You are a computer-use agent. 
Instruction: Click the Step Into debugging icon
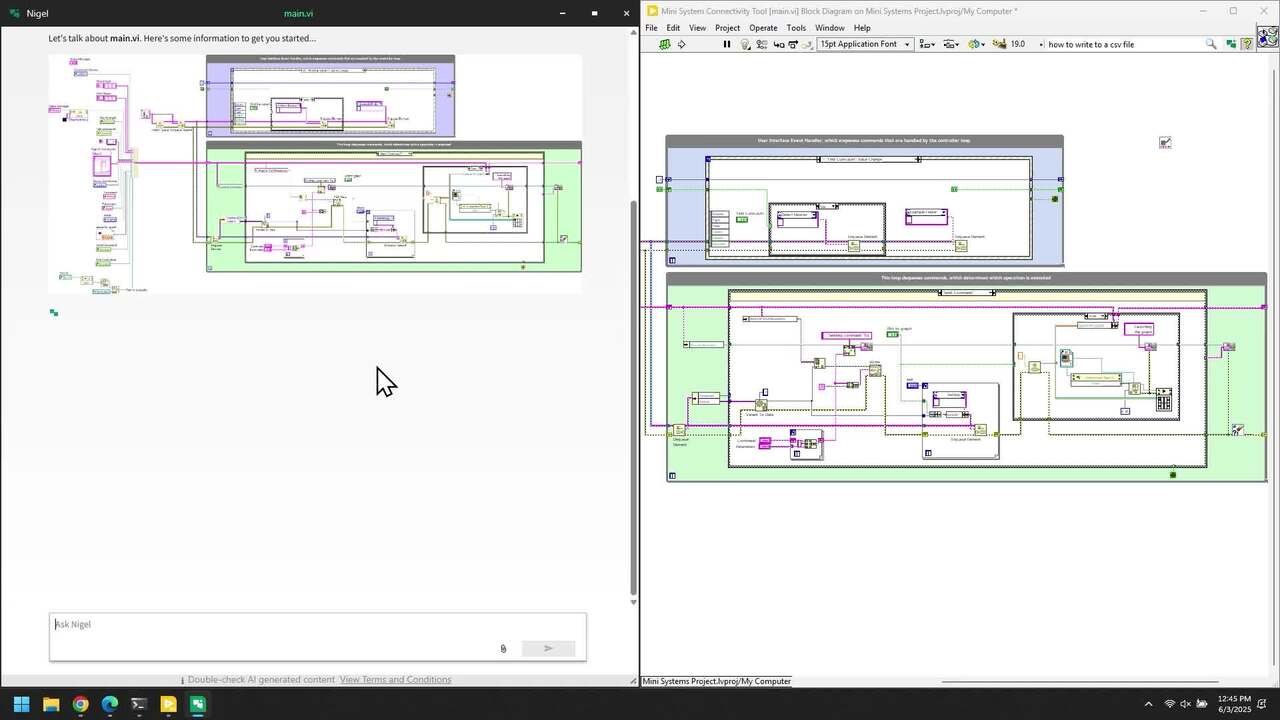pyautogui.click(x=780, y=44)
